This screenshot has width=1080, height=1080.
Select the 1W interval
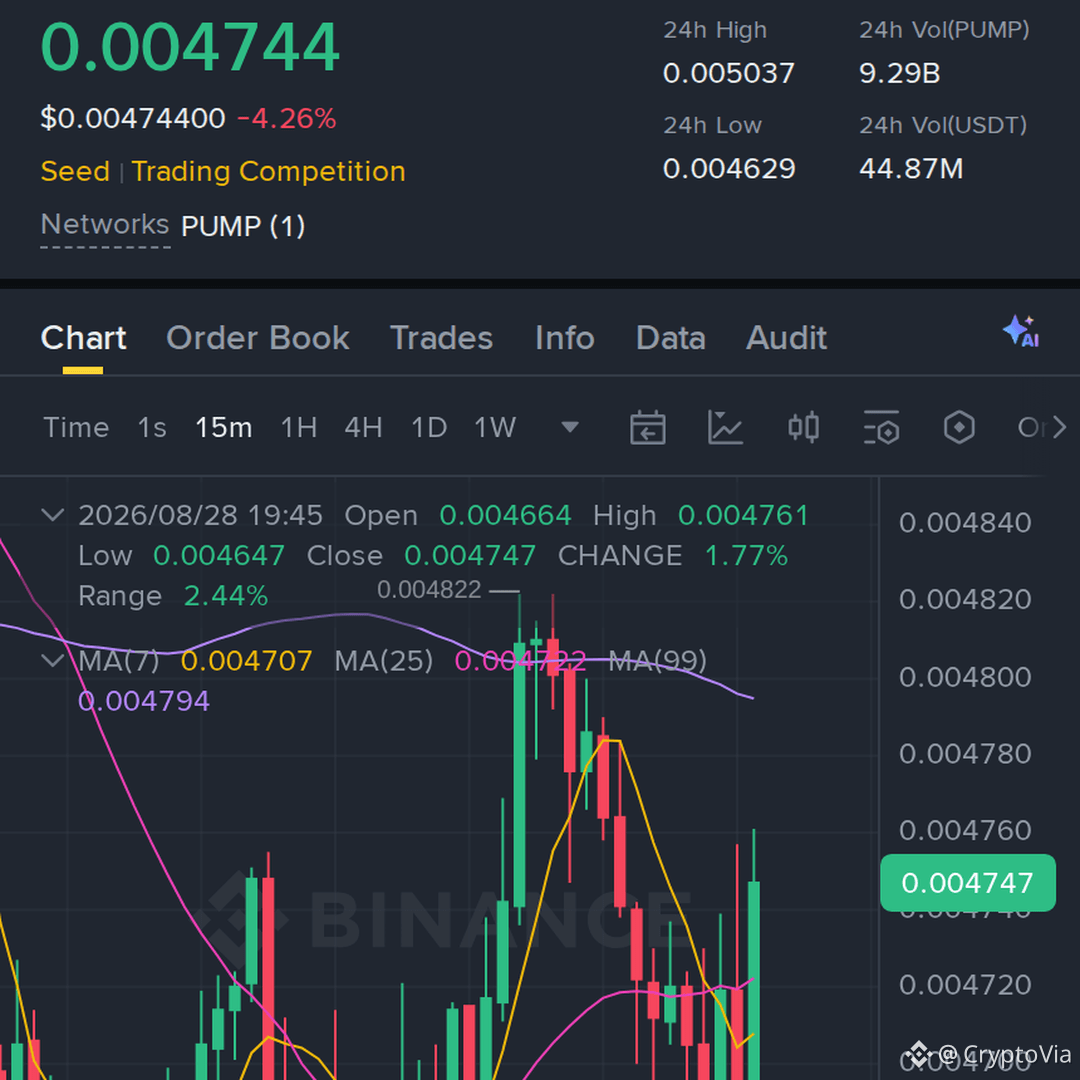tap(495, 428)
